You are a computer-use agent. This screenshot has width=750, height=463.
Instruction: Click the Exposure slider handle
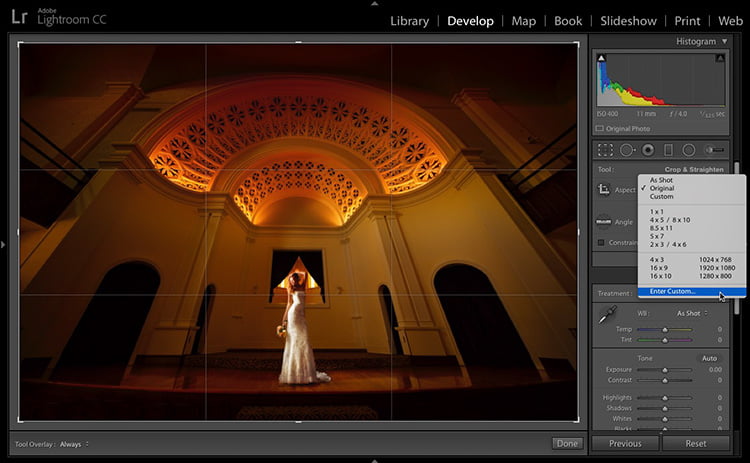[x=664, y=370]
